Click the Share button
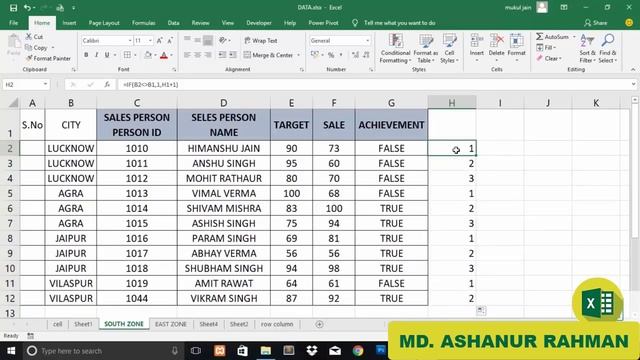 pos(596,23)
